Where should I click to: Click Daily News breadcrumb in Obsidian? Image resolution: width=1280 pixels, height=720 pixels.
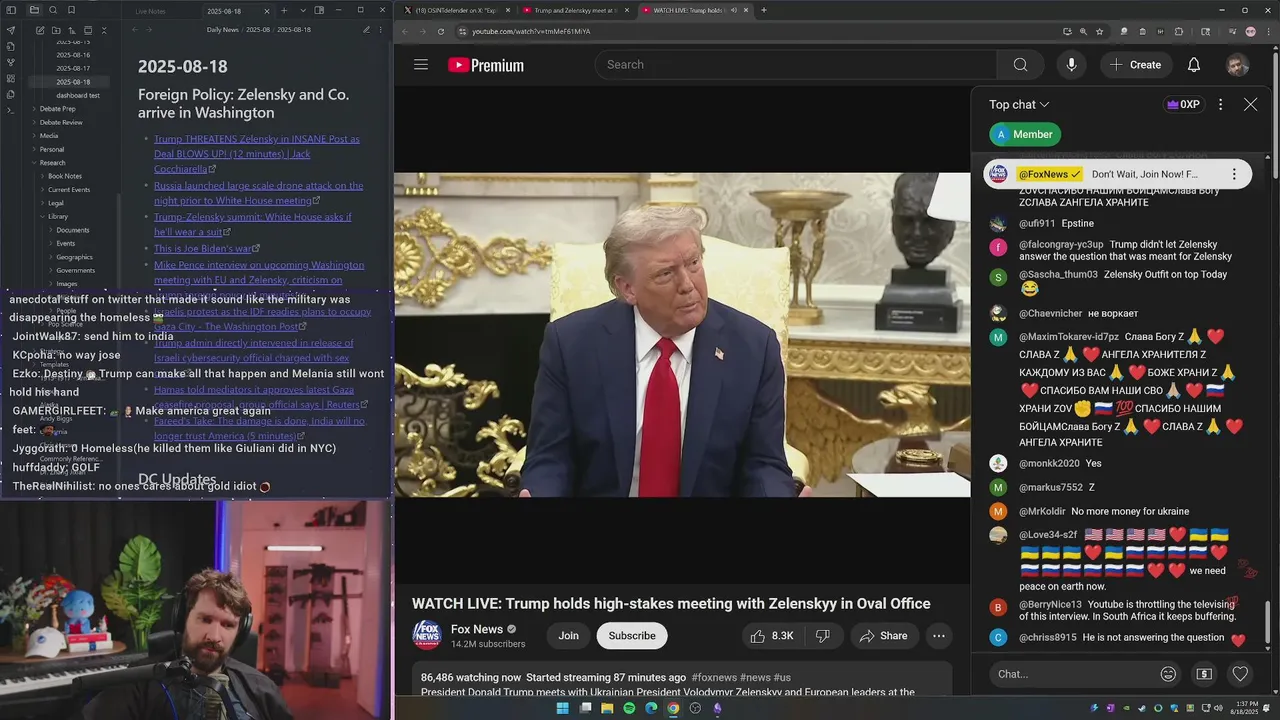point(222,30)
